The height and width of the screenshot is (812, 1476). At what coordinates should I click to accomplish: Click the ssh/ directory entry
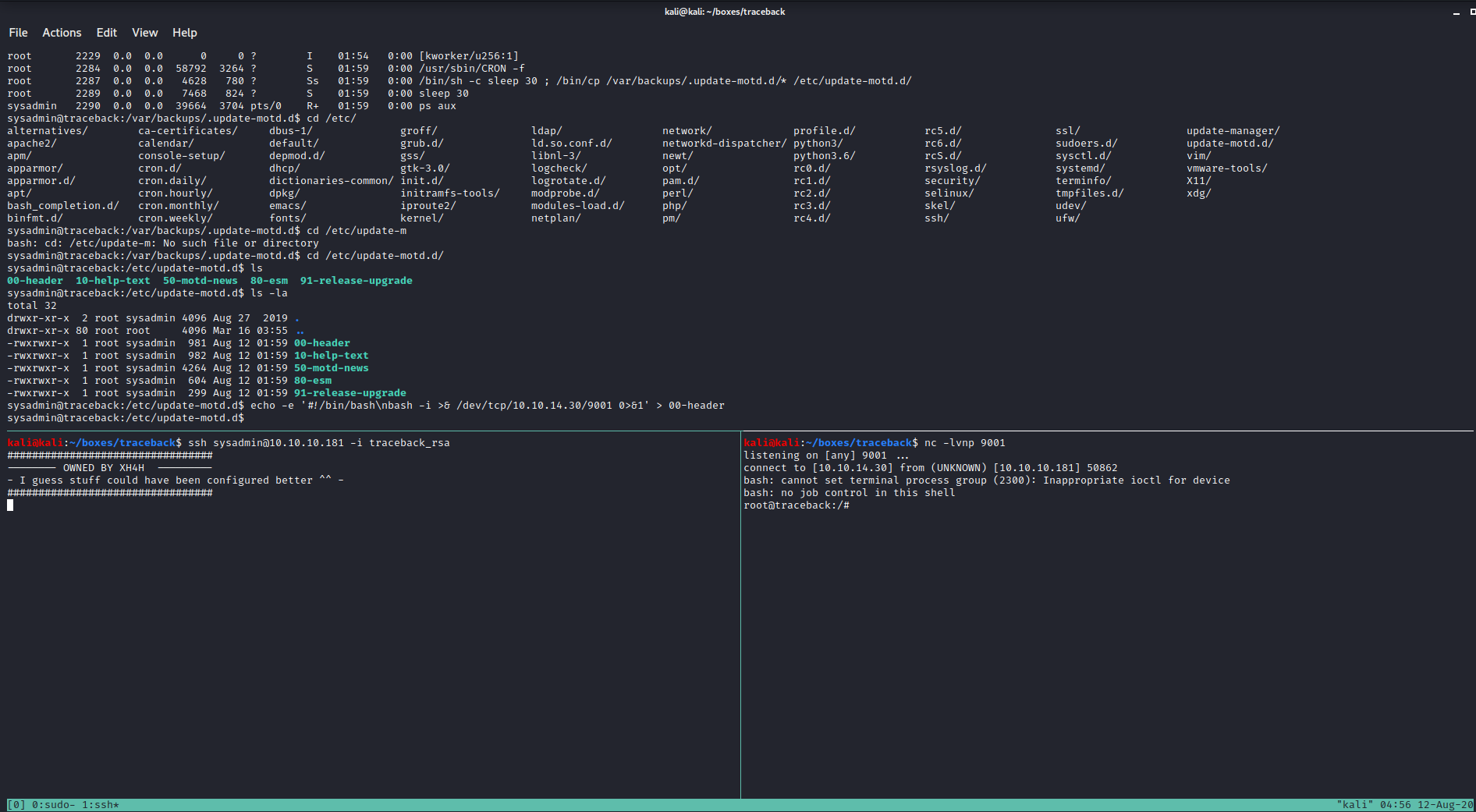pos(937,218)
